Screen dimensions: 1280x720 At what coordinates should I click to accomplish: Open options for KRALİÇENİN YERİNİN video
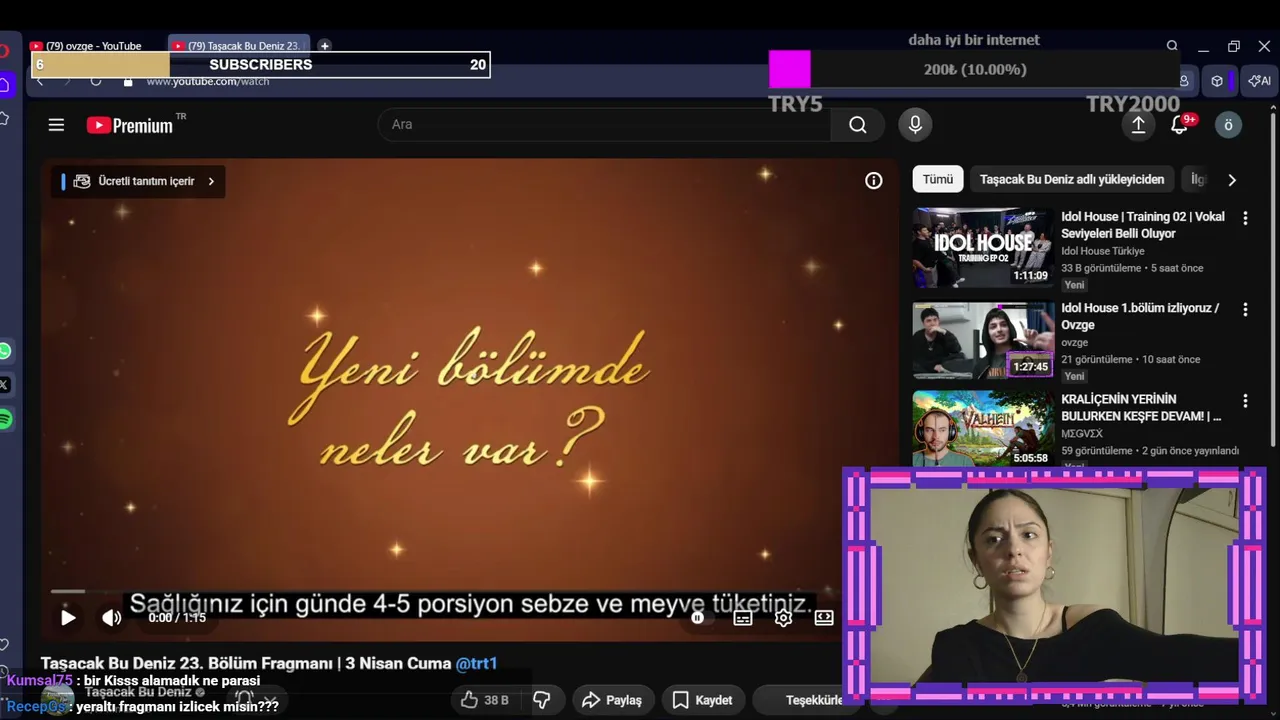click(x=1245, y=401)
